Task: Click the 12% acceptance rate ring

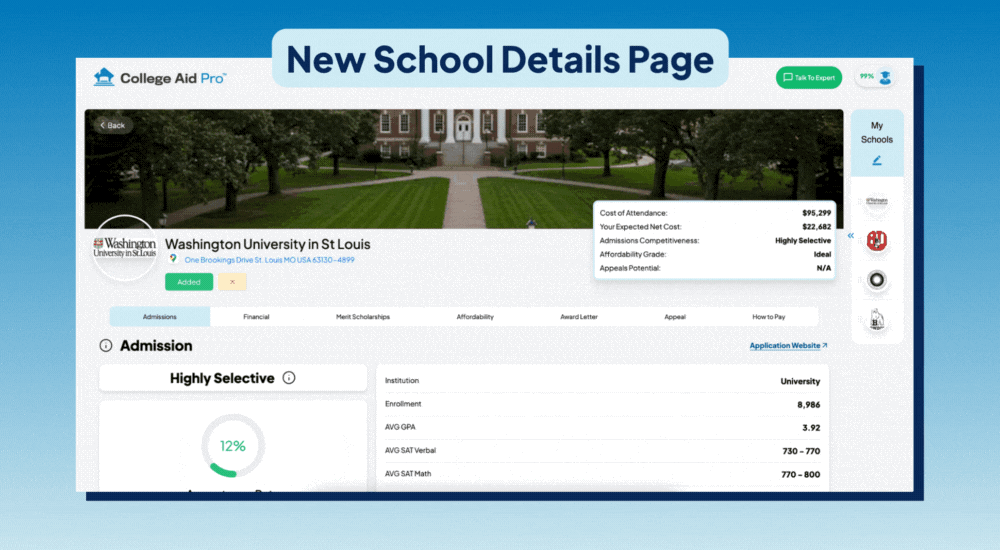Action: pyautogui.click(x=233, y=445)
